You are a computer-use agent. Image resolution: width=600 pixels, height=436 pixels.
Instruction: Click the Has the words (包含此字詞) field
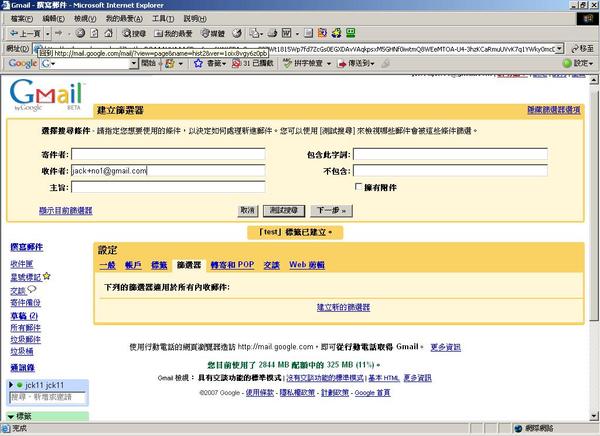pos(450,154)
